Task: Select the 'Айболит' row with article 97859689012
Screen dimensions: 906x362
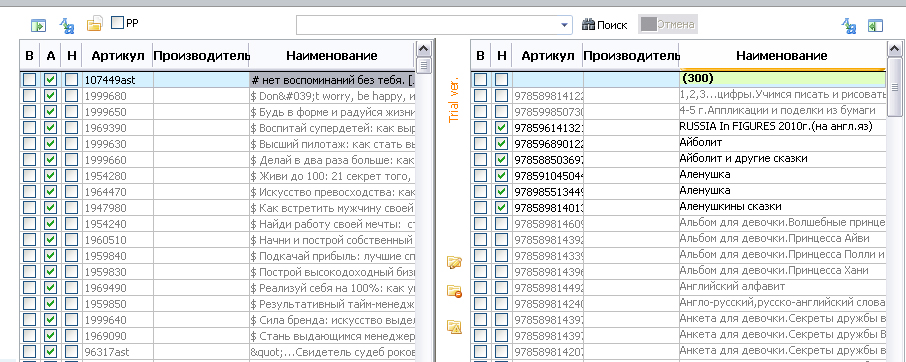Action: pyautogui.click(x=678, y=143)
